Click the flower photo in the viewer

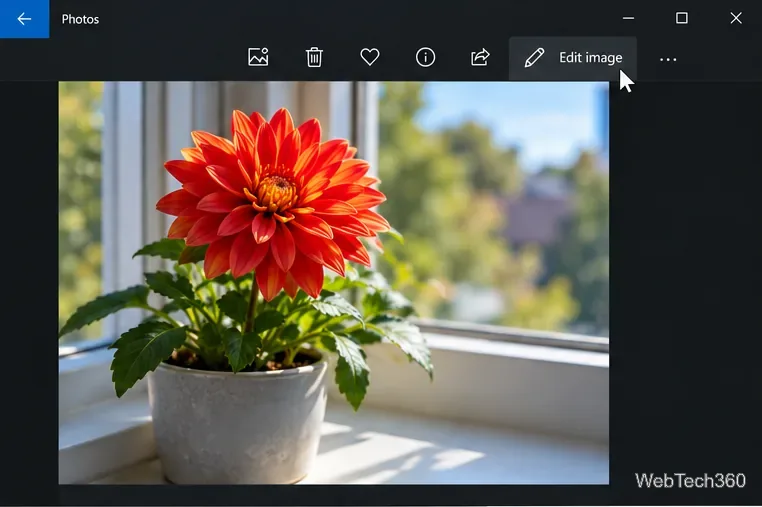pyautogui.click(x=333, y=282)
